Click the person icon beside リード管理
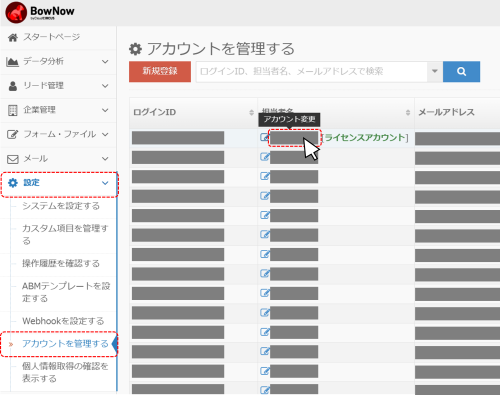The width and height of the screenshot is (500, 395). pos(13,86)
